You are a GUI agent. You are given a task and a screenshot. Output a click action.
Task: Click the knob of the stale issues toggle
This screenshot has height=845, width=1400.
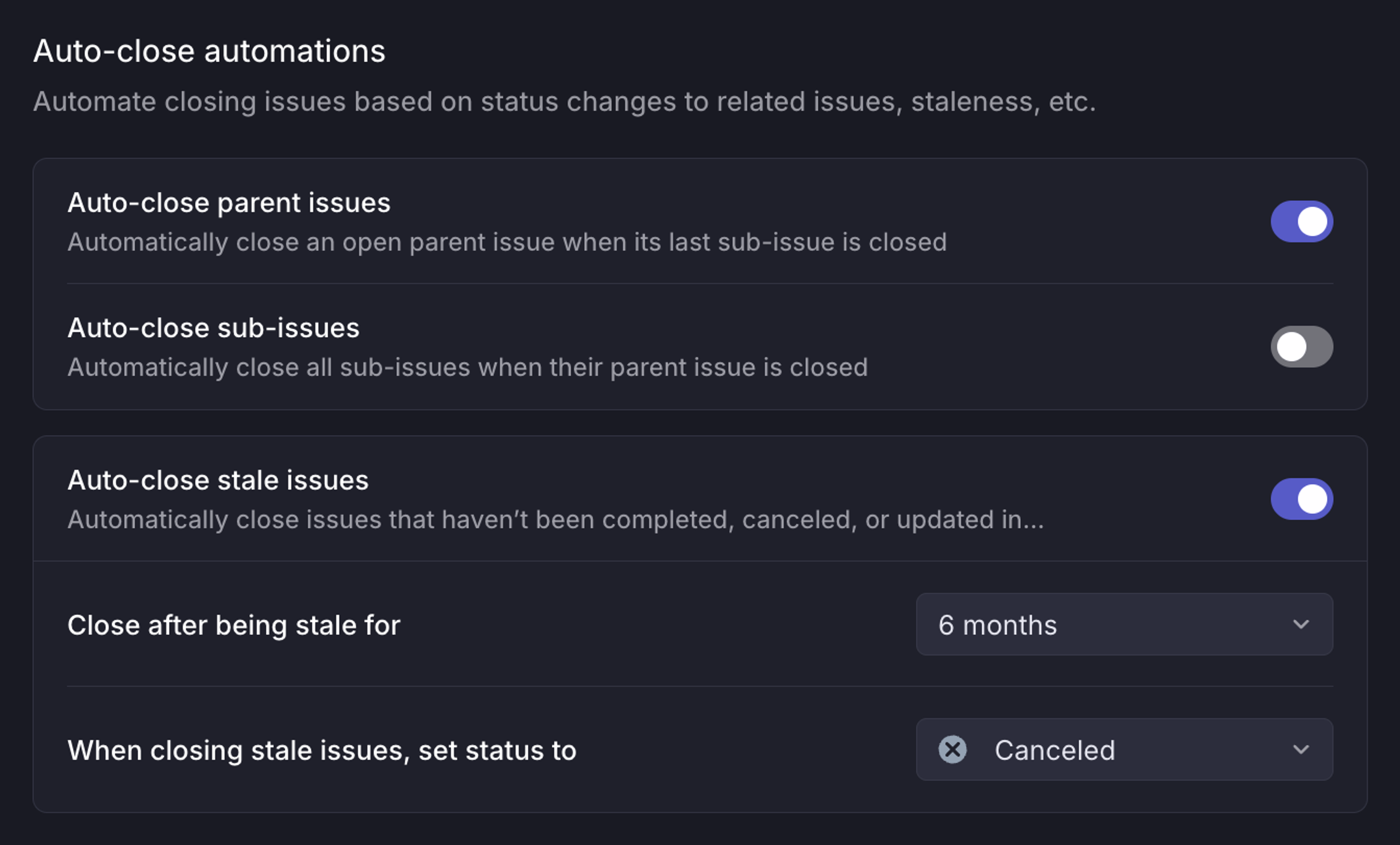tap(1313, 498)
